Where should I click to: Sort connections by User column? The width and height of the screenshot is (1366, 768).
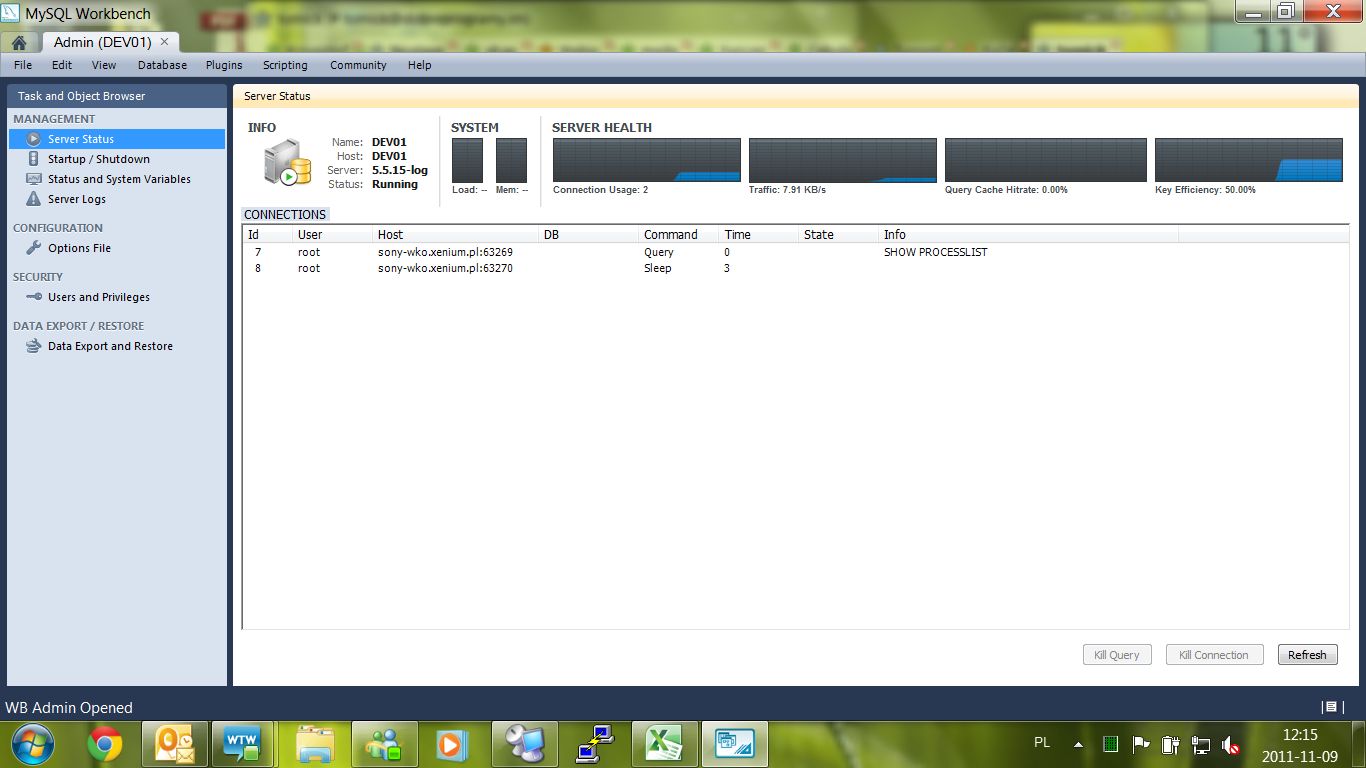(333, 235)
